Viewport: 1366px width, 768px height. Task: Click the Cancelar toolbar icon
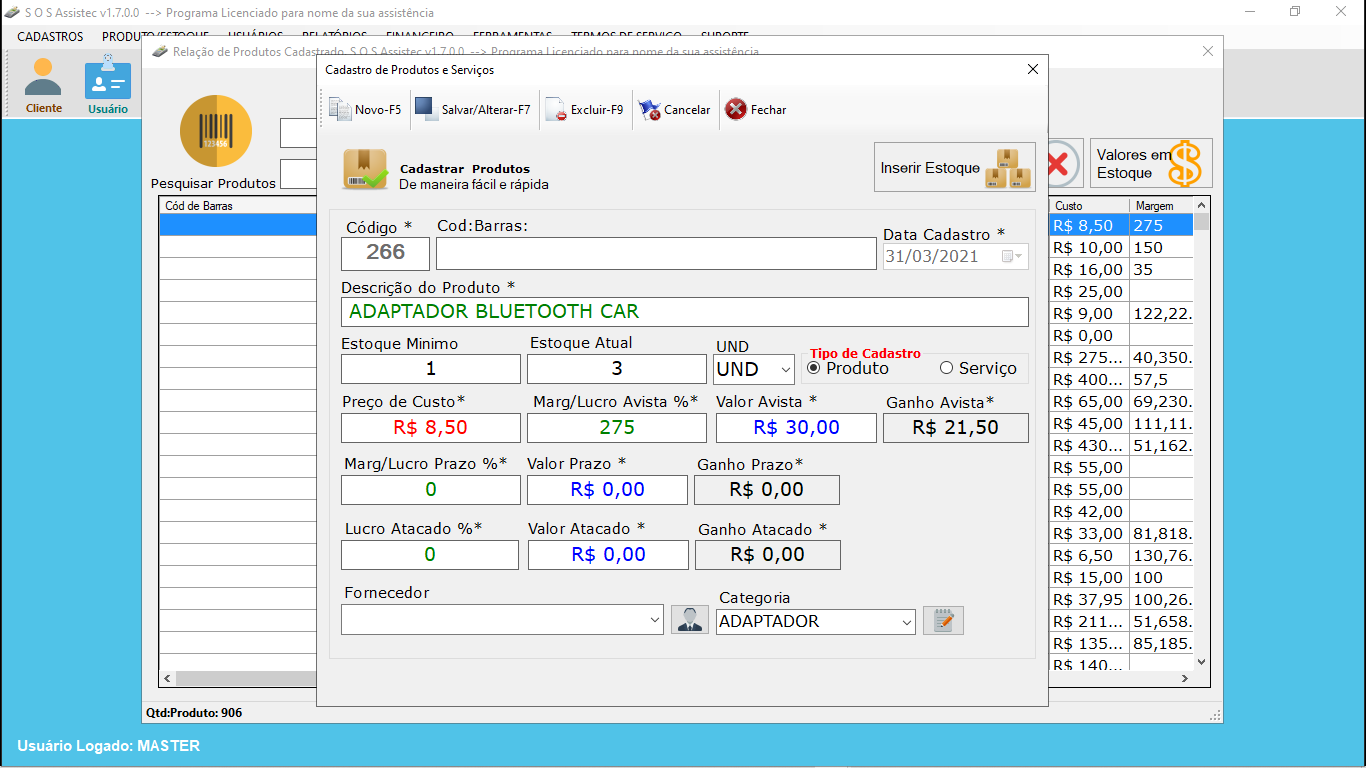click(x=650, y=110)
